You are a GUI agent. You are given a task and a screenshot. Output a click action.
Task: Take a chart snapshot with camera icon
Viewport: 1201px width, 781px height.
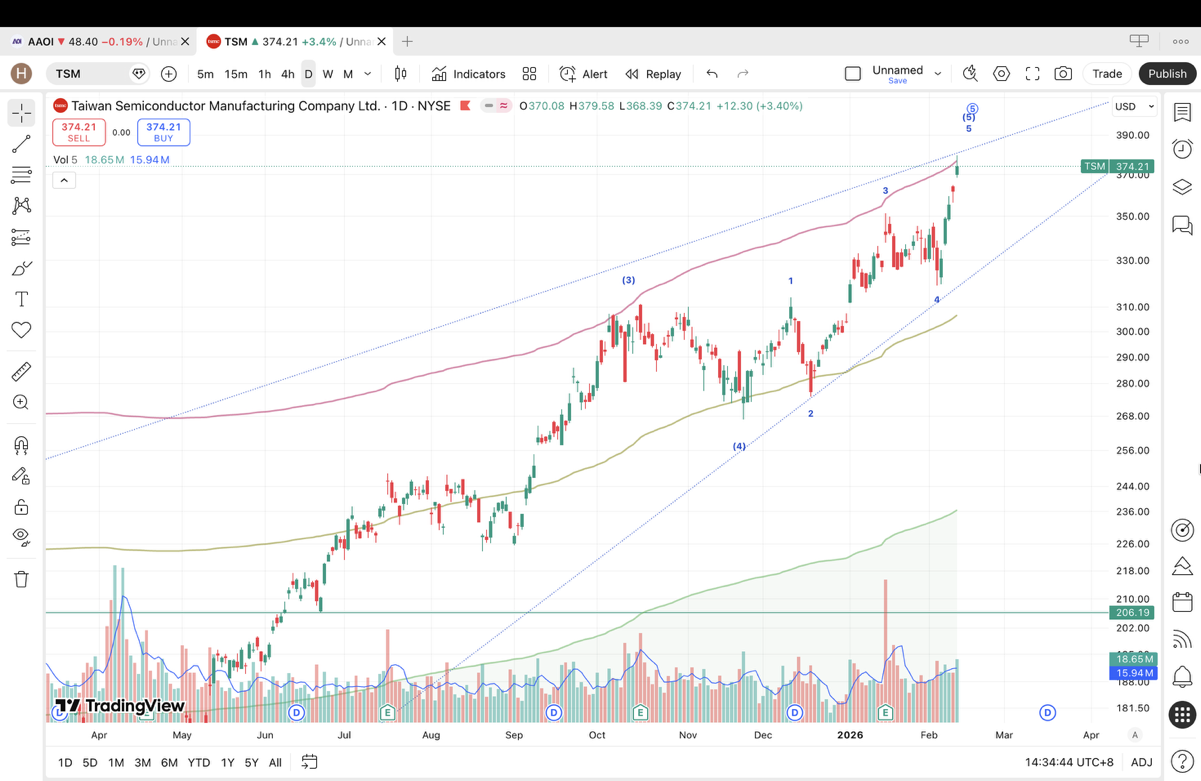tap(1063, 74)
